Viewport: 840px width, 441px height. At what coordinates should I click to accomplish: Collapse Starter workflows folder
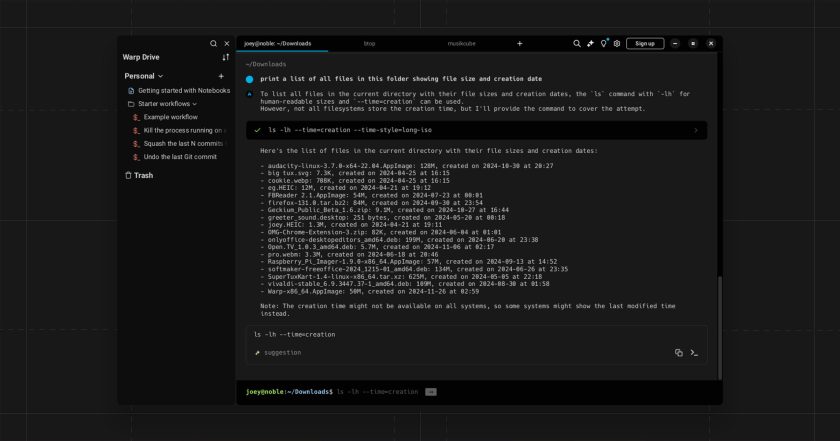pyautogui.click(x=194, y=104)
